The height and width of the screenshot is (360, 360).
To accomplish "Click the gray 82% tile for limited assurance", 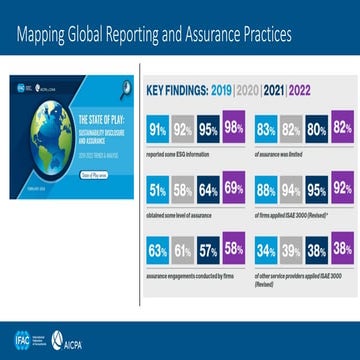I will coord(291,129).
